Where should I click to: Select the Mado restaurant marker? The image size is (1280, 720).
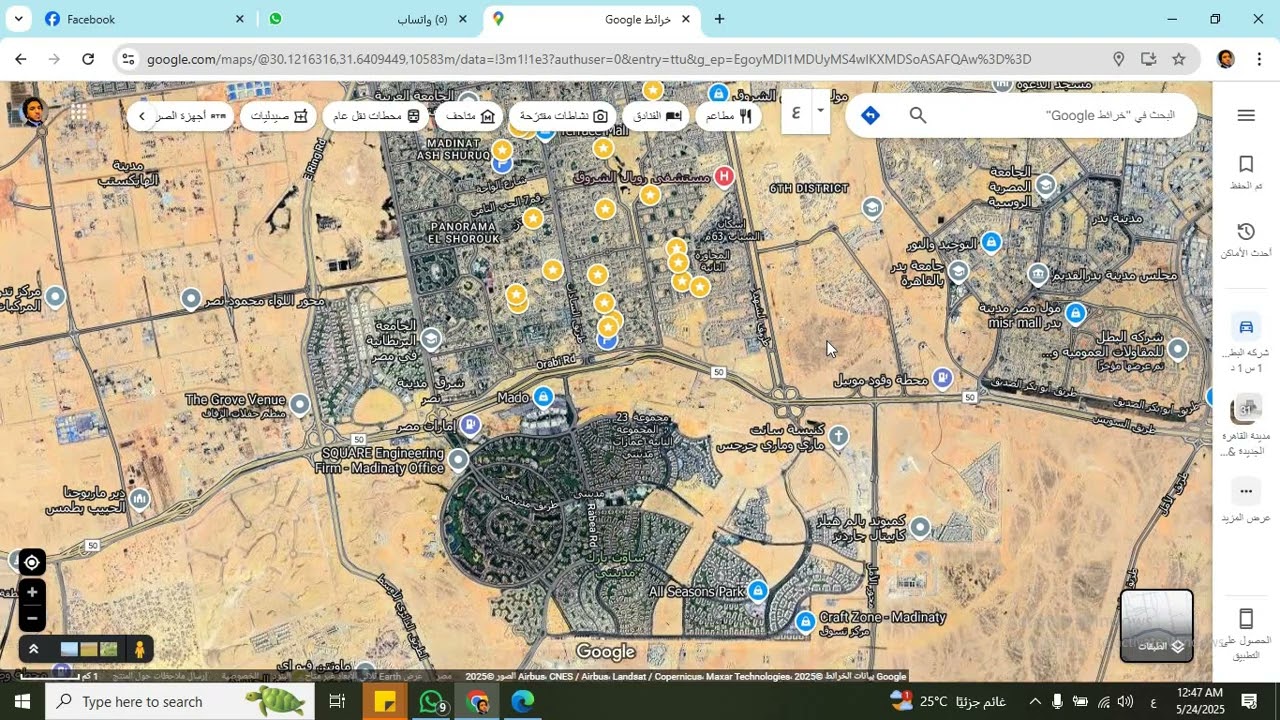(543, 397)
